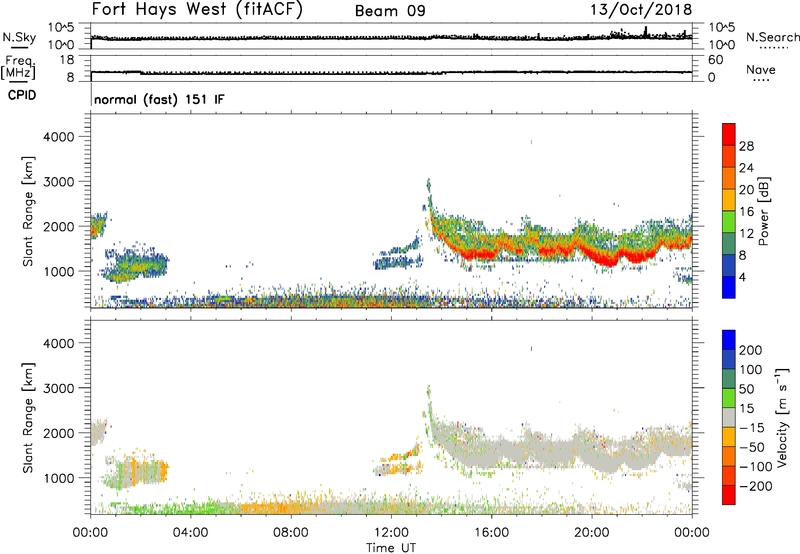Viewport: 800px width, 554px height.
Task: Select the 12–16 dB light green power segment
Action: (x=729, y=222)
